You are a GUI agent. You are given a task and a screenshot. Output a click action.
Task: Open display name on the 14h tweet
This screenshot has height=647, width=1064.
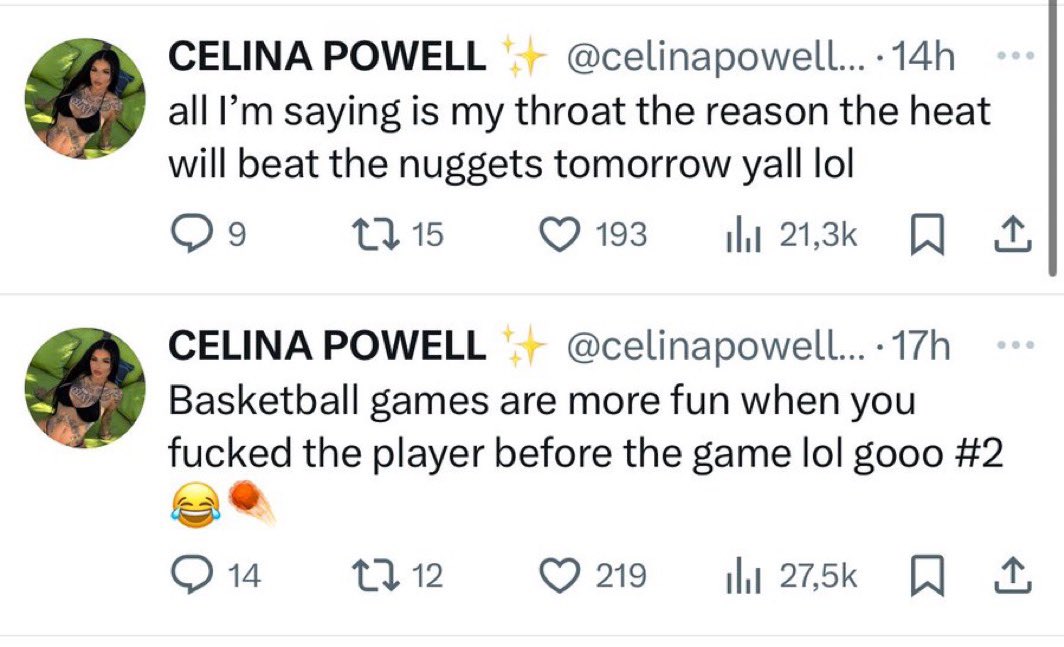[326, 59]
